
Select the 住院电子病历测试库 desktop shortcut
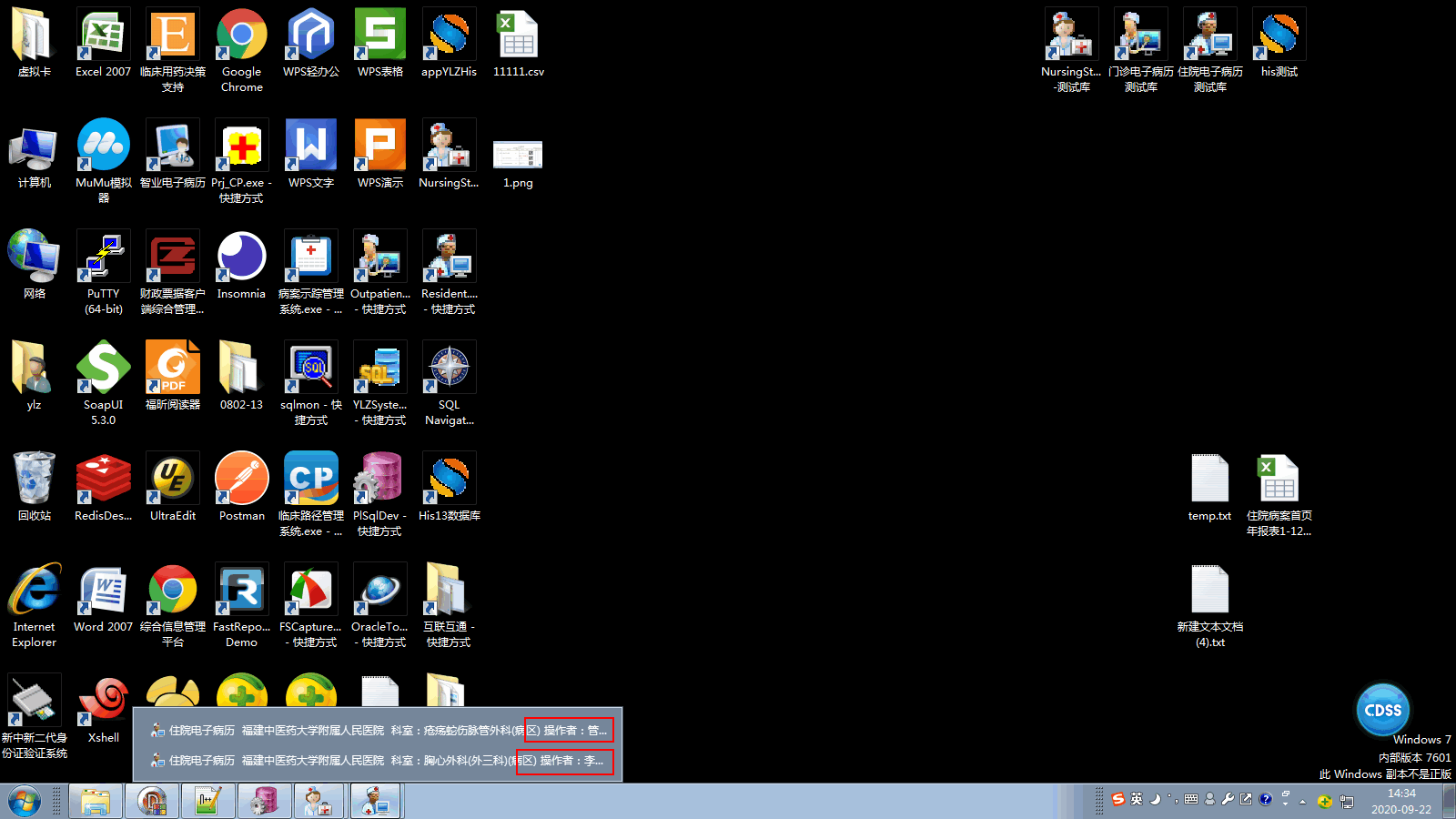(1210, 51)
